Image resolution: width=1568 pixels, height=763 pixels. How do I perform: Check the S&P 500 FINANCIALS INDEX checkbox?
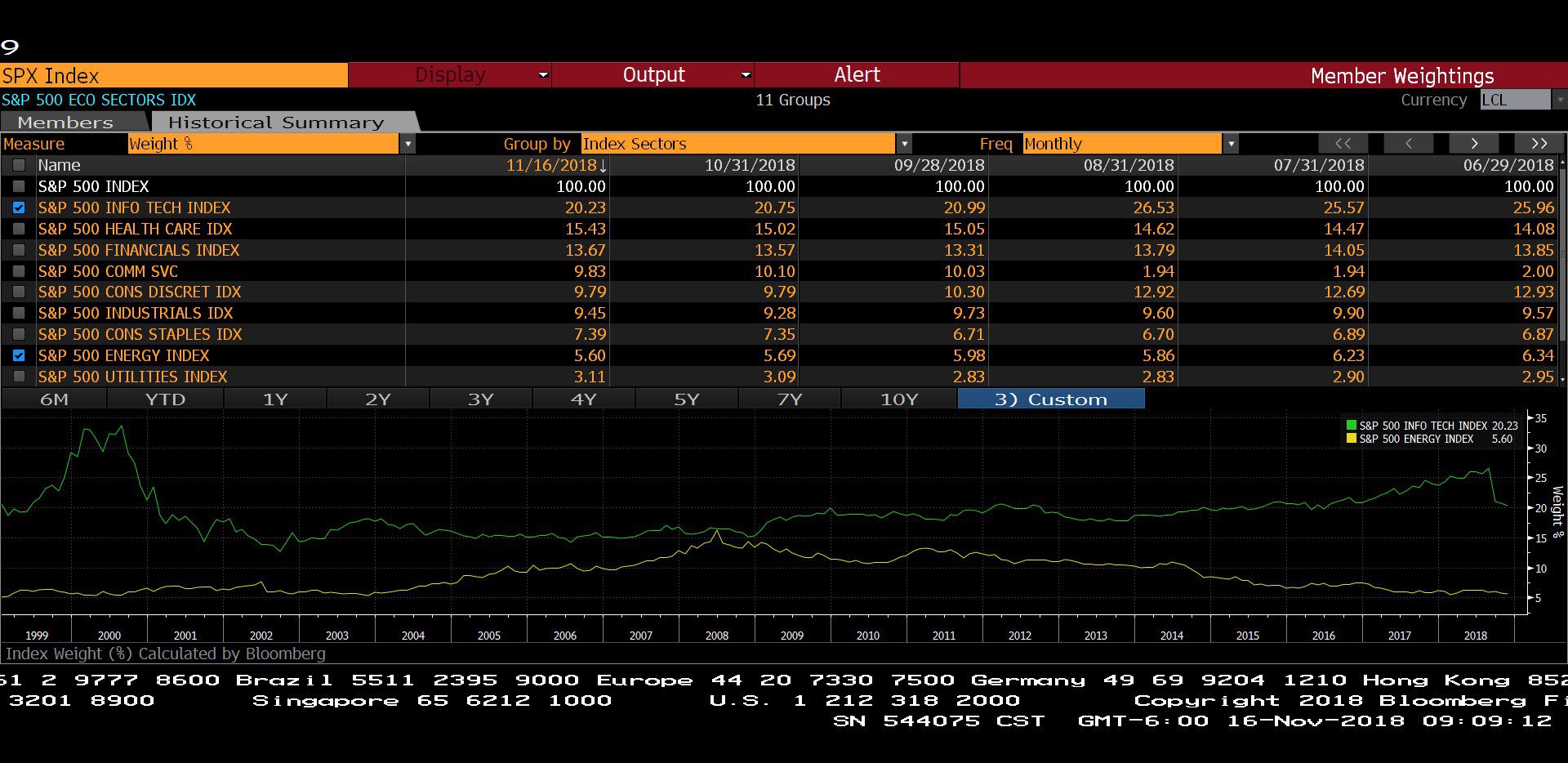pos(19,250)
